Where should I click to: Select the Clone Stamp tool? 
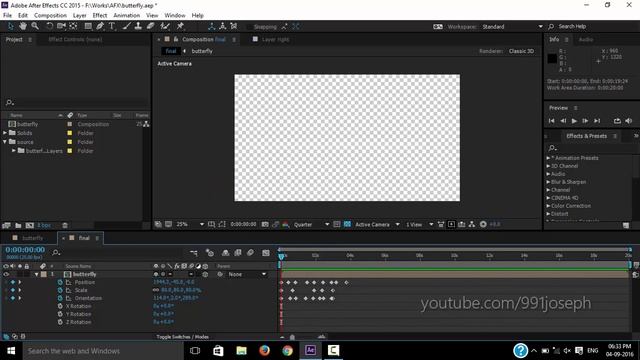(x=138, y=26)
